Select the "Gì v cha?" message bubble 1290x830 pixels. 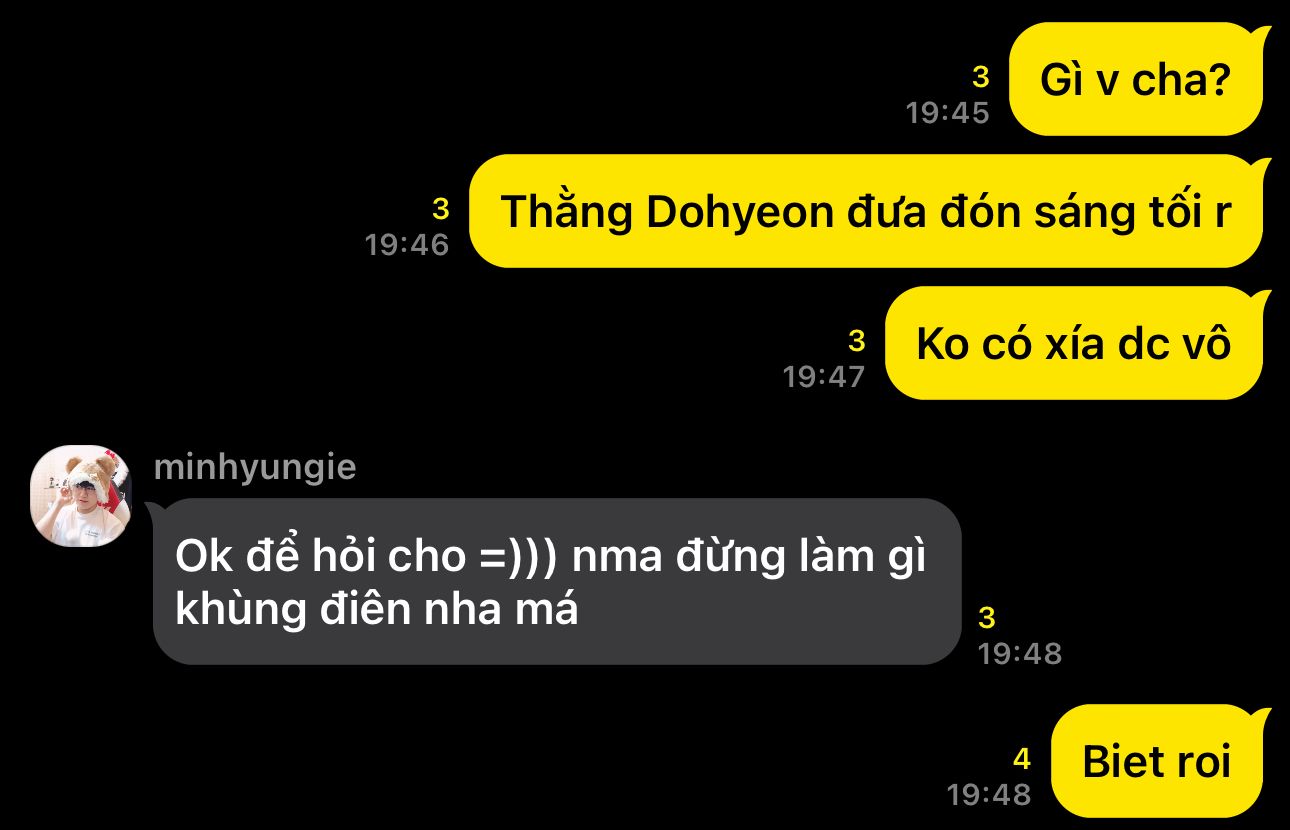[x=1138, y=79]
